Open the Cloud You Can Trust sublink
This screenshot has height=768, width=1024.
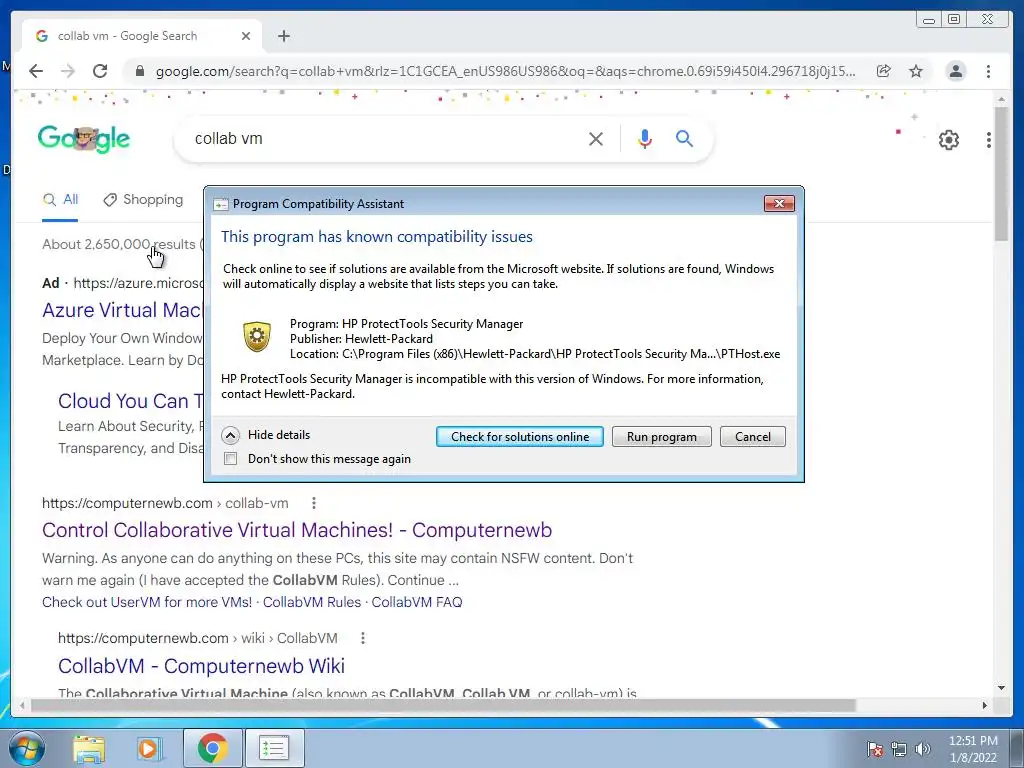point(131,401)
